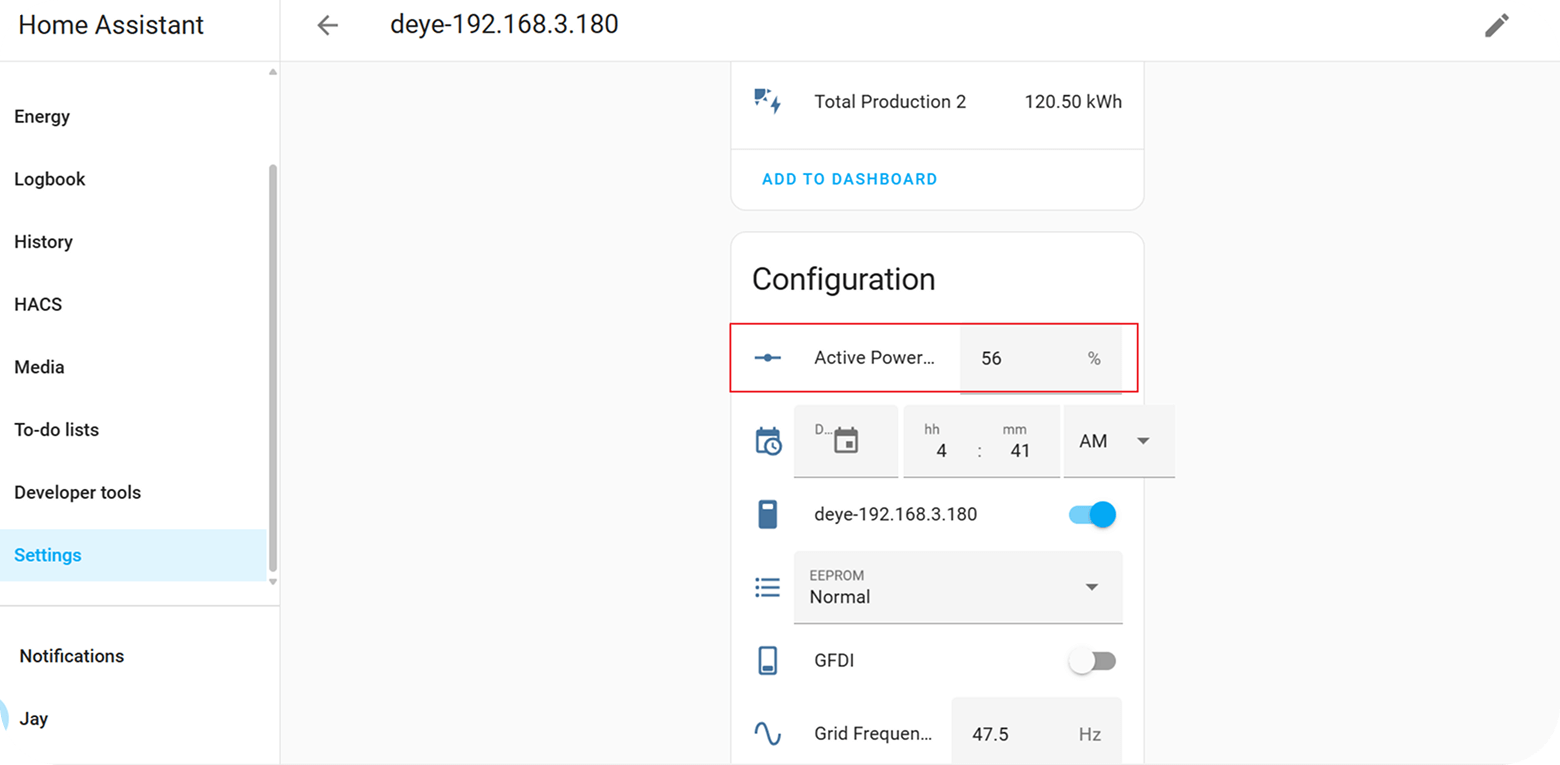This screenshot has height=765, width=1560.
Task: Click the calendar clock icon
Action: [767, 441]
